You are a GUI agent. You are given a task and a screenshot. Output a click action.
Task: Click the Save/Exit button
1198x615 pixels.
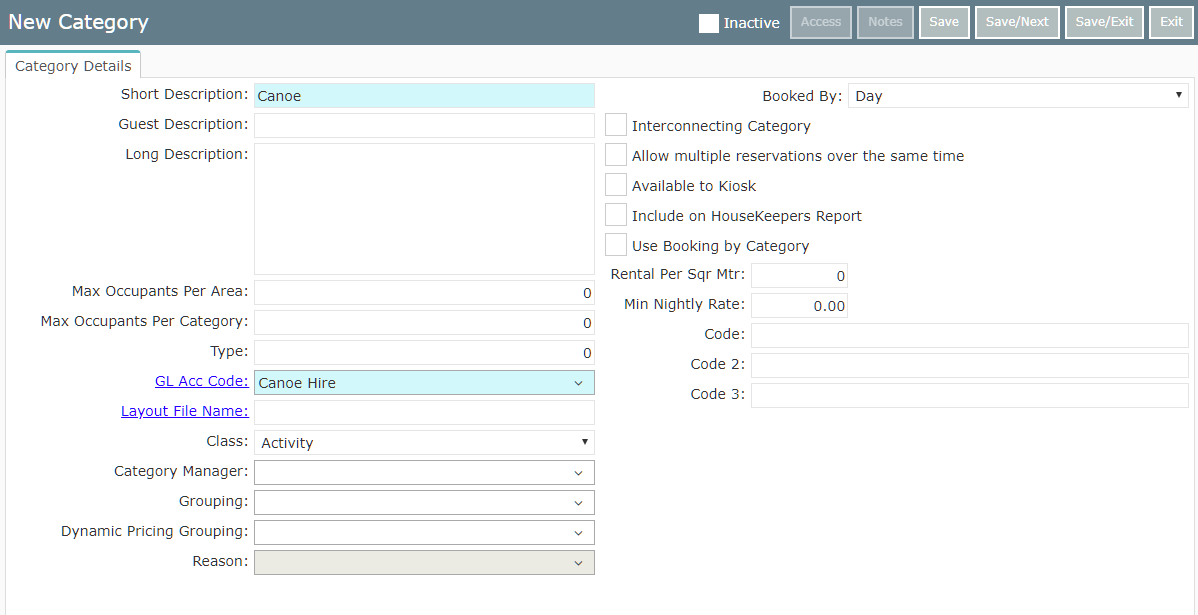point(1104,22)
